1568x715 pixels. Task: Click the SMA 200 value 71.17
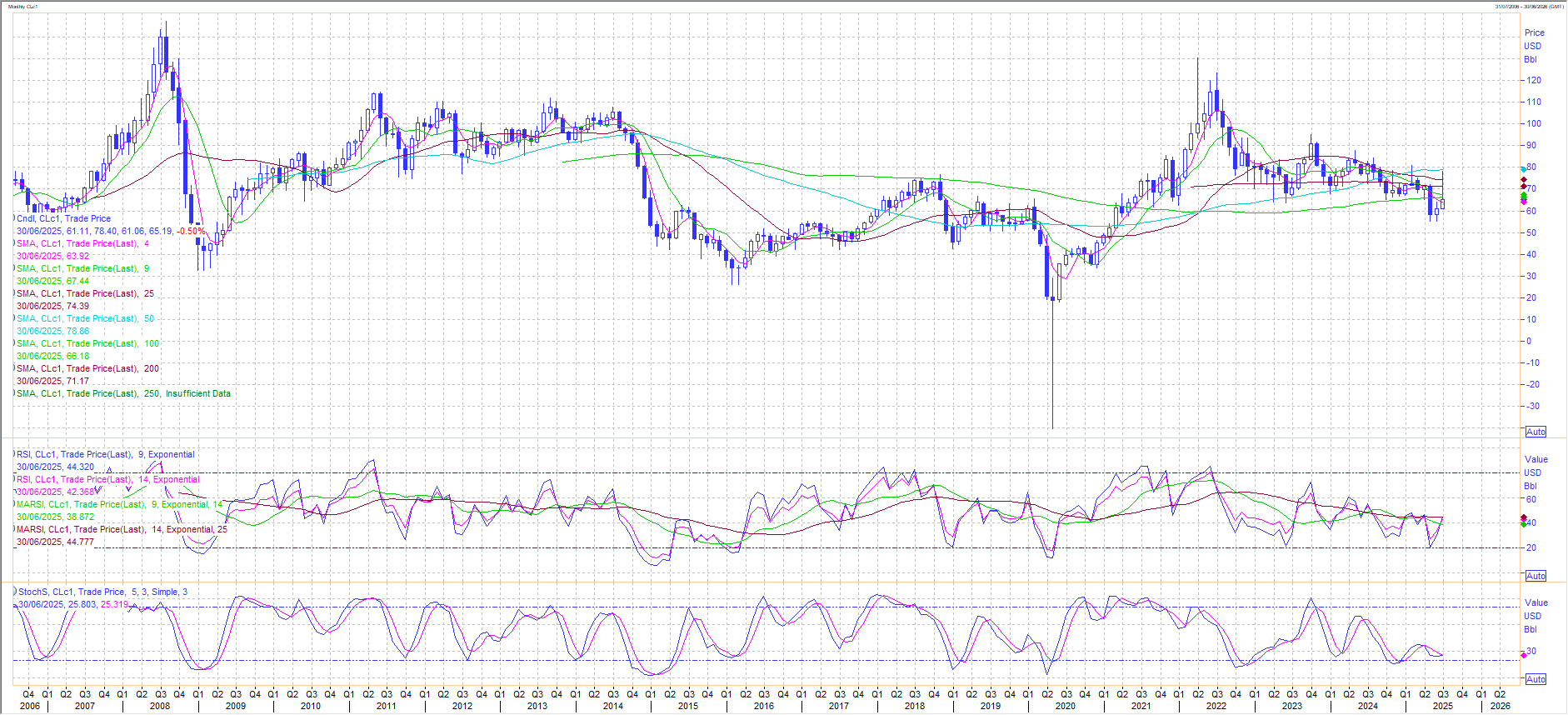[77, 381]
